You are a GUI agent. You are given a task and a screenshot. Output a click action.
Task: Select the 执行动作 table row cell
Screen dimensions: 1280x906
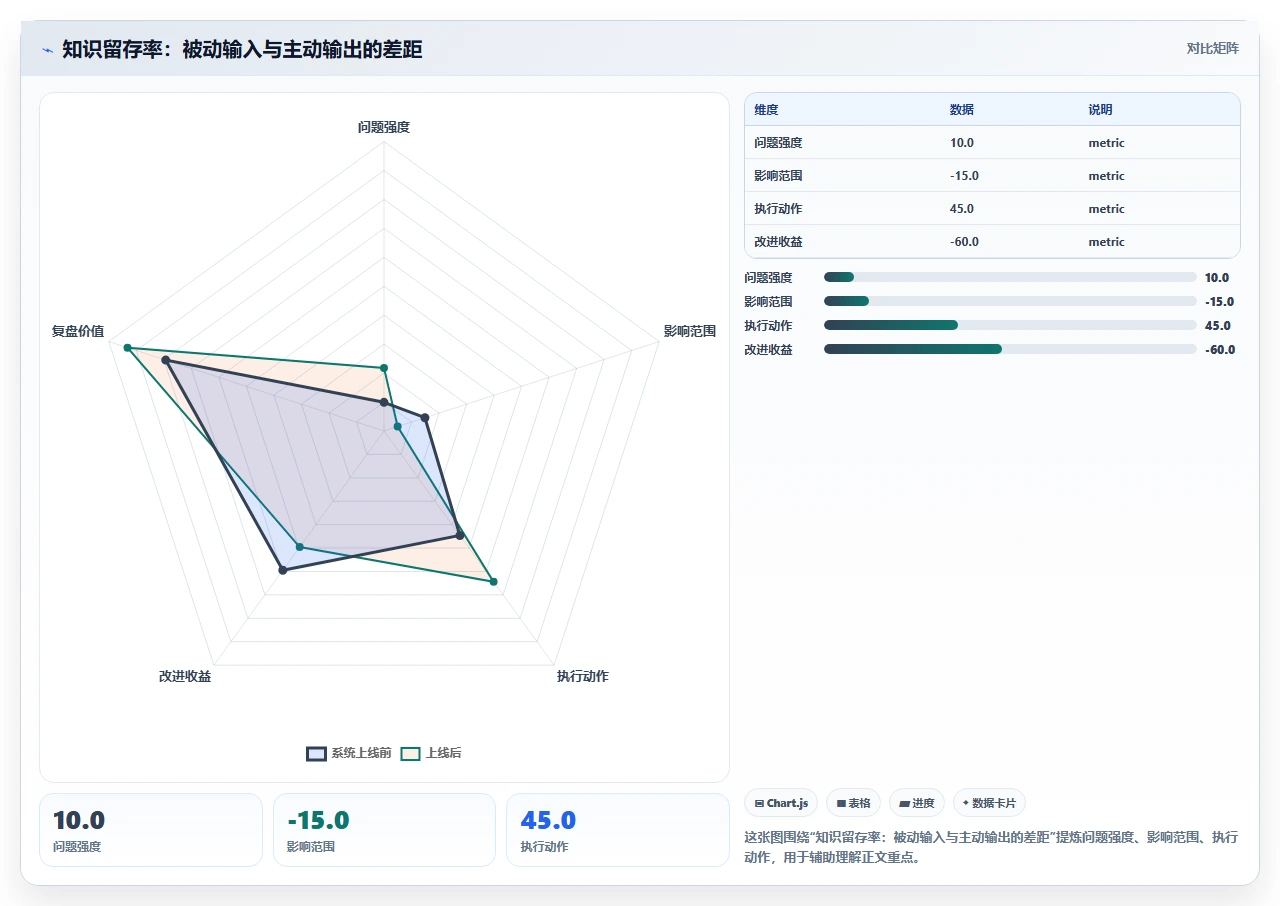pyautogui.click(x=778, y=209)
